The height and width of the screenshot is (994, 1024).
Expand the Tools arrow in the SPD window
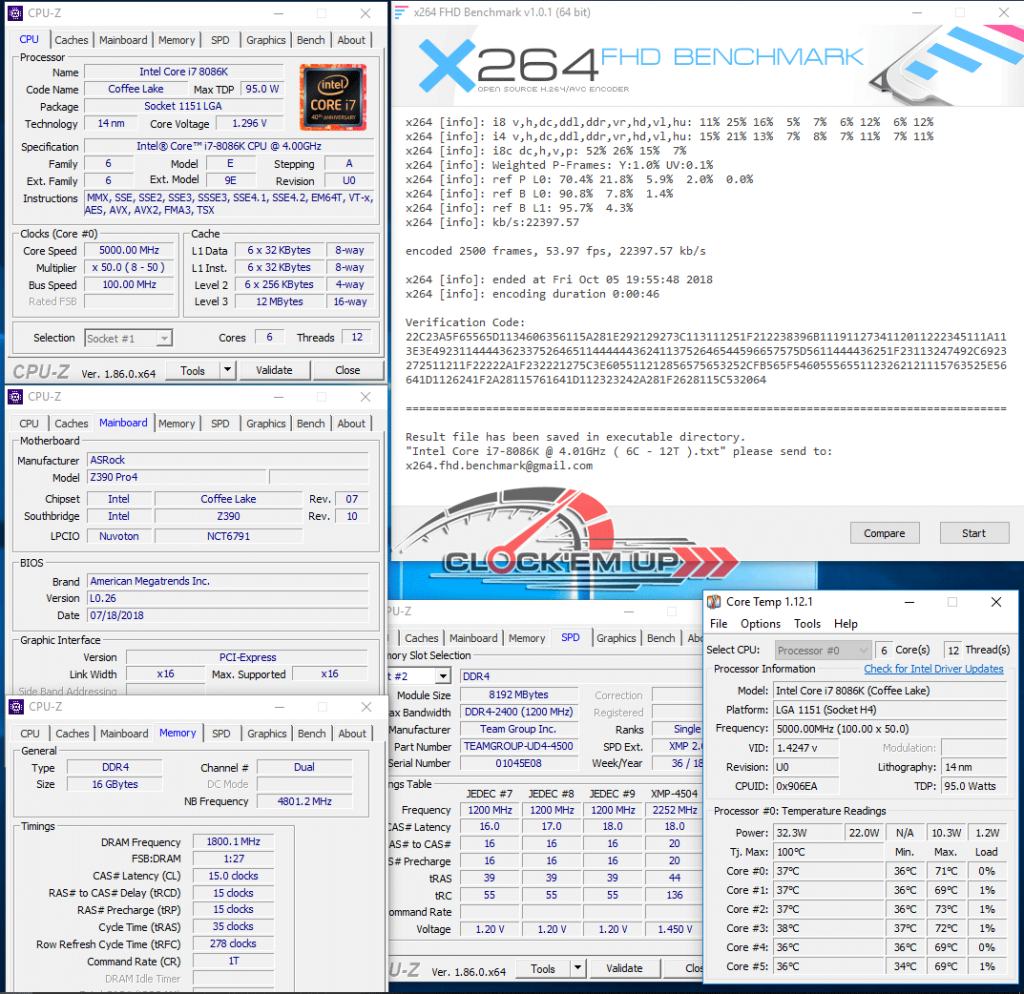[577, 969]
